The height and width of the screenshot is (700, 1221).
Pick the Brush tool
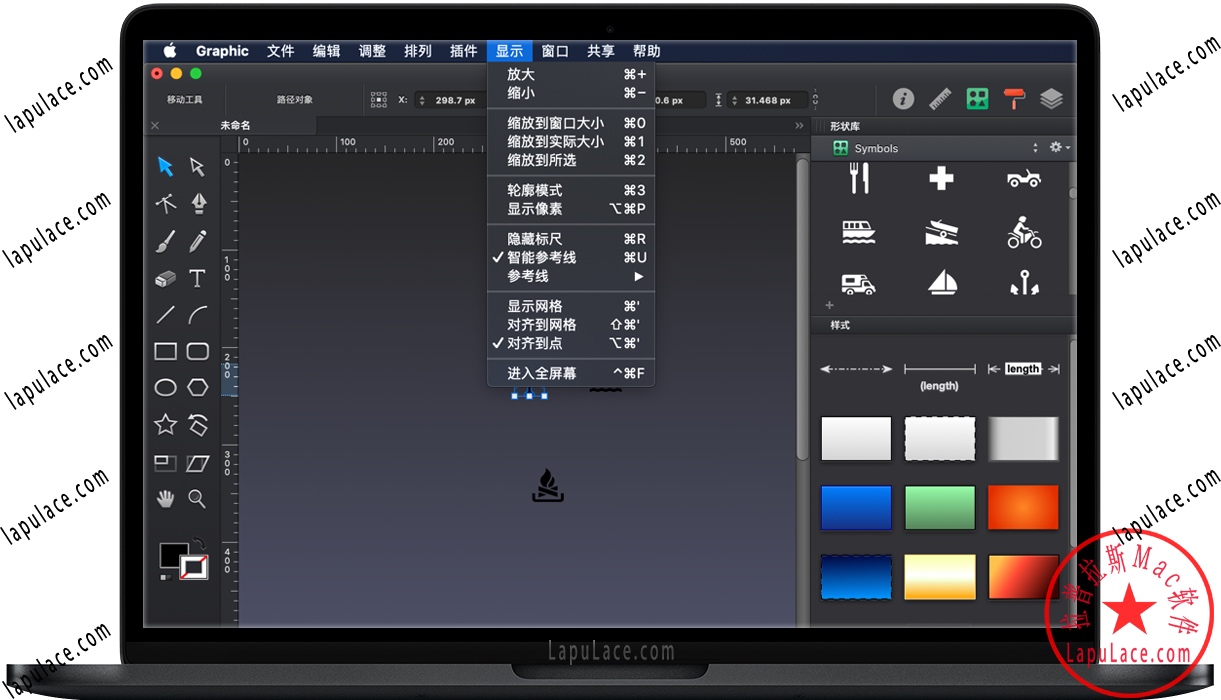coord(164,240)
